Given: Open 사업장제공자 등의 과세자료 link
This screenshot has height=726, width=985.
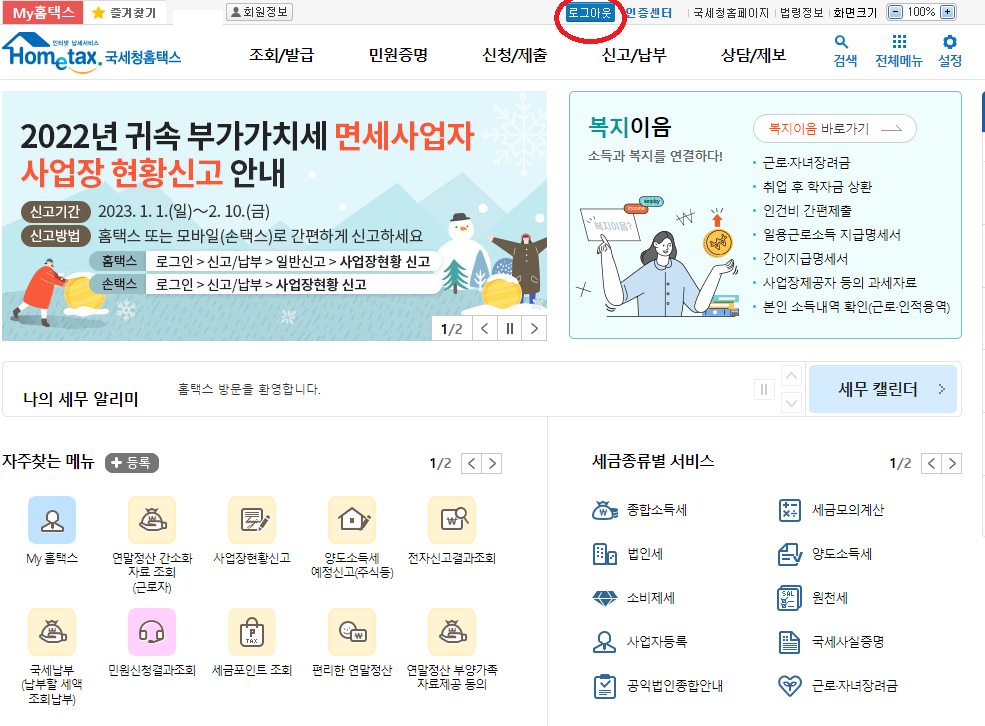Looking at the screenshot, I should [839, 283].
